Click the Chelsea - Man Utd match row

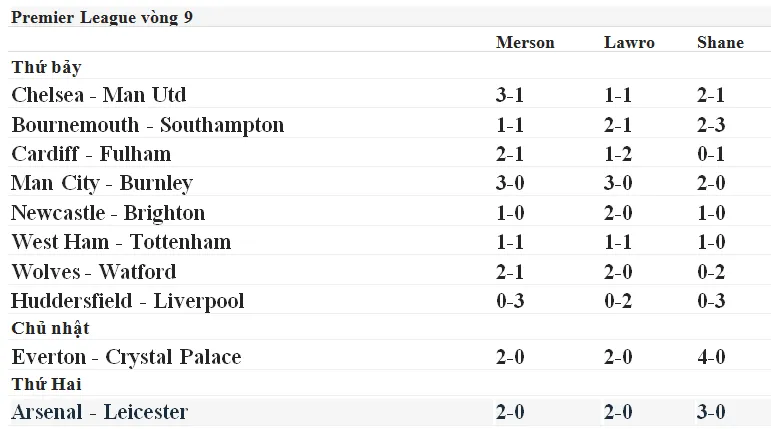pos(99,95)
